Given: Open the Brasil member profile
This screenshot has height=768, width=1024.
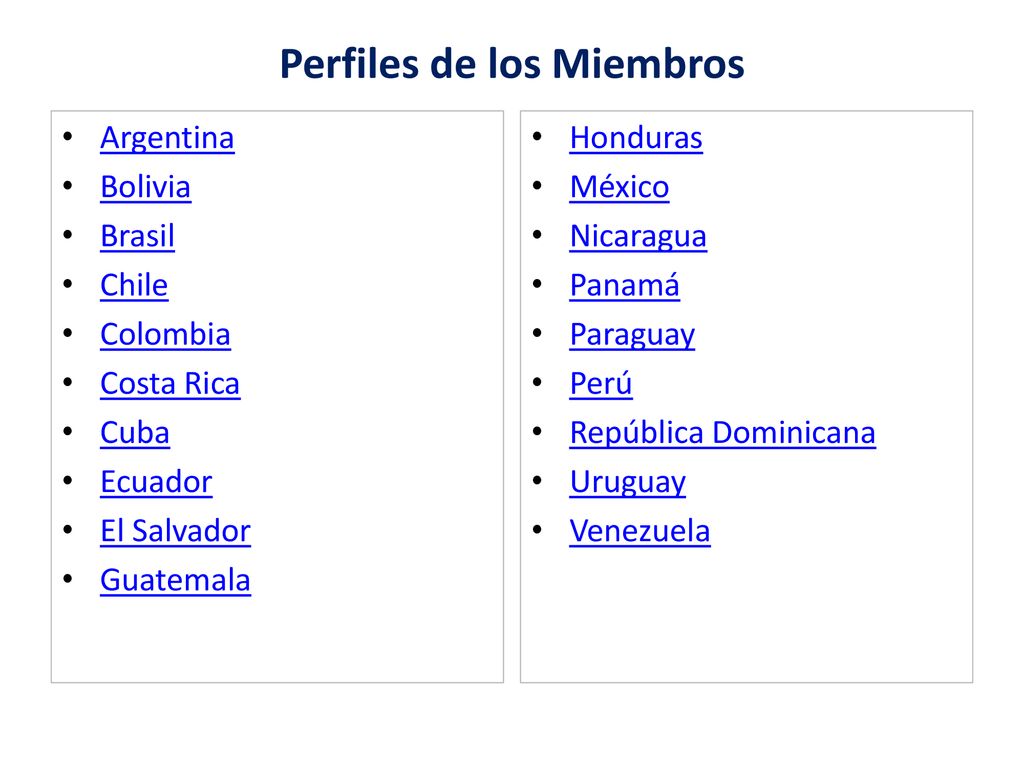Looking at the screenshot, I should pyautogui.click(x=137, y=236).
